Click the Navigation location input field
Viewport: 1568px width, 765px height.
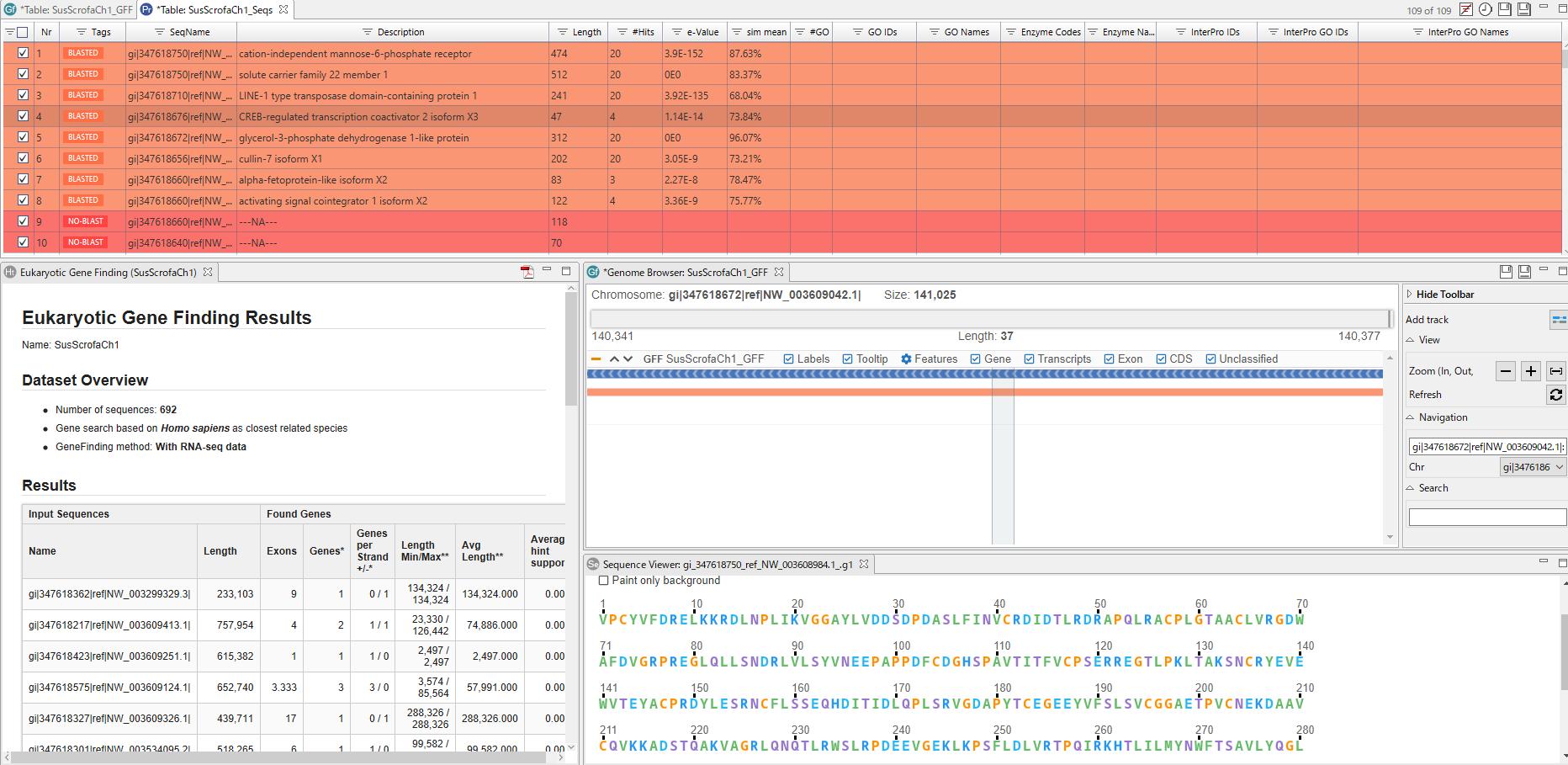(x=1487, y=447)
